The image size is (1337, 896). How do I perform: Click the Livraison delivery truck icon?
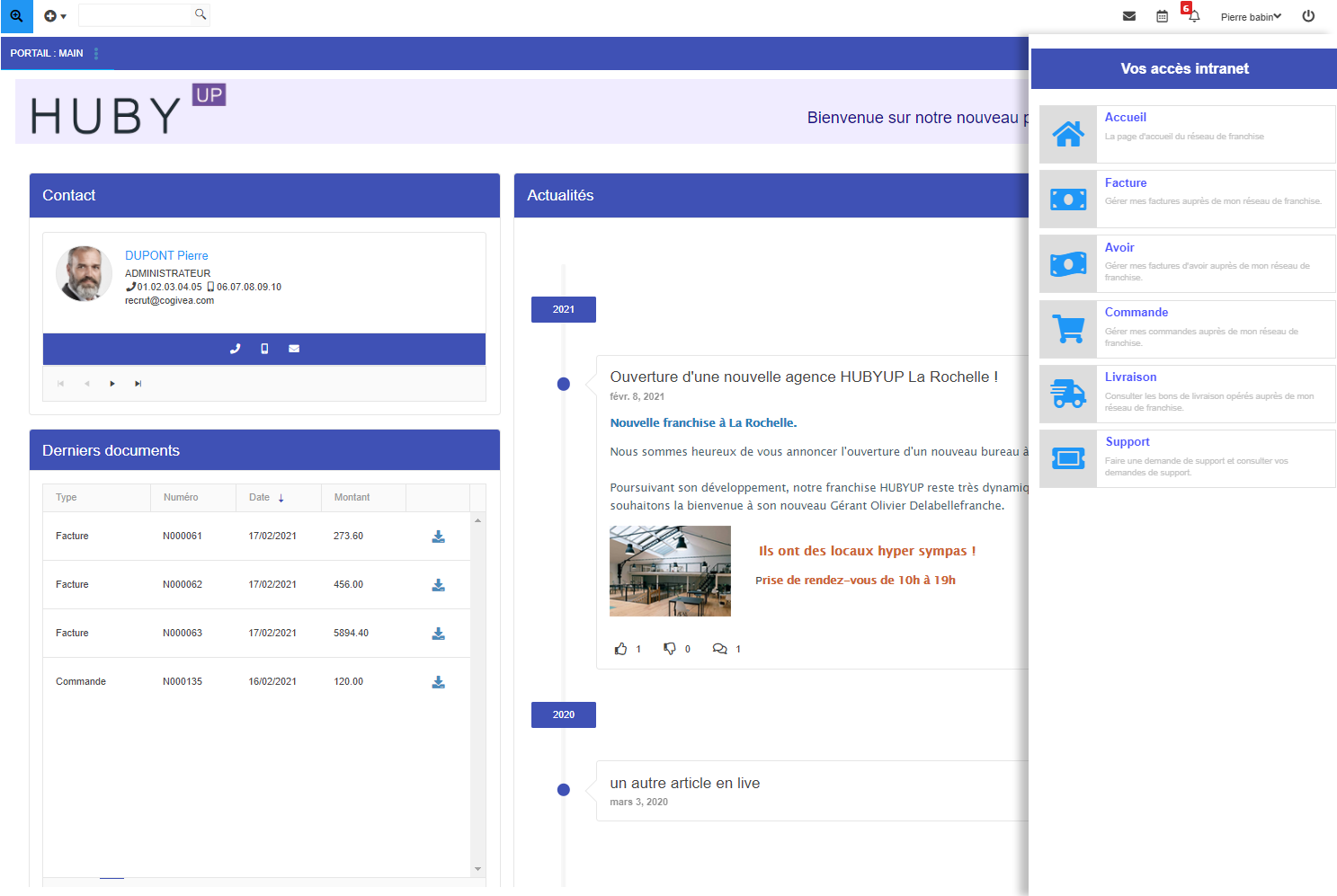[1068, 394]
